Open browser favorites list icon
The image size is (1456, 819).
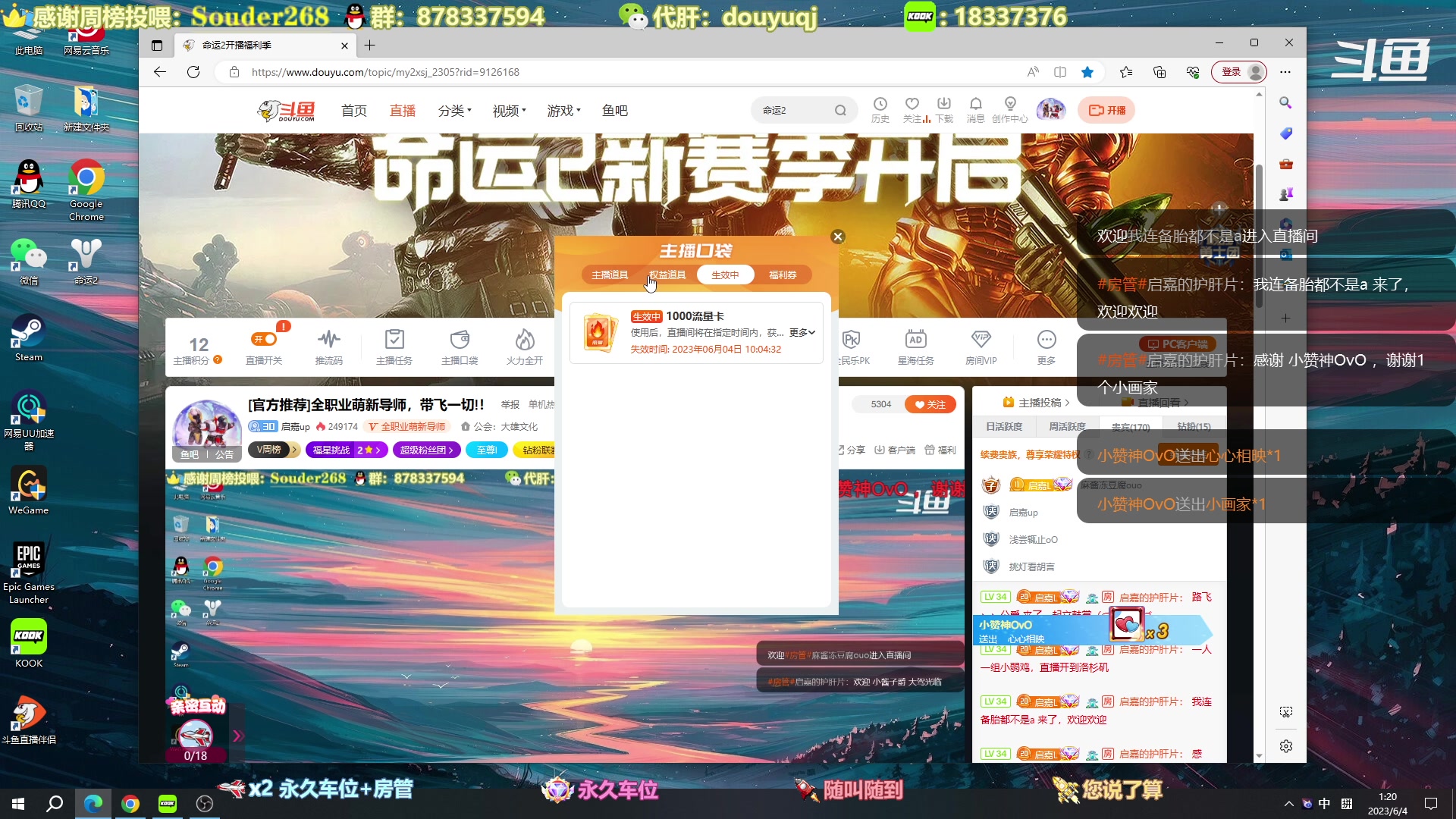tap(1126, 72)
